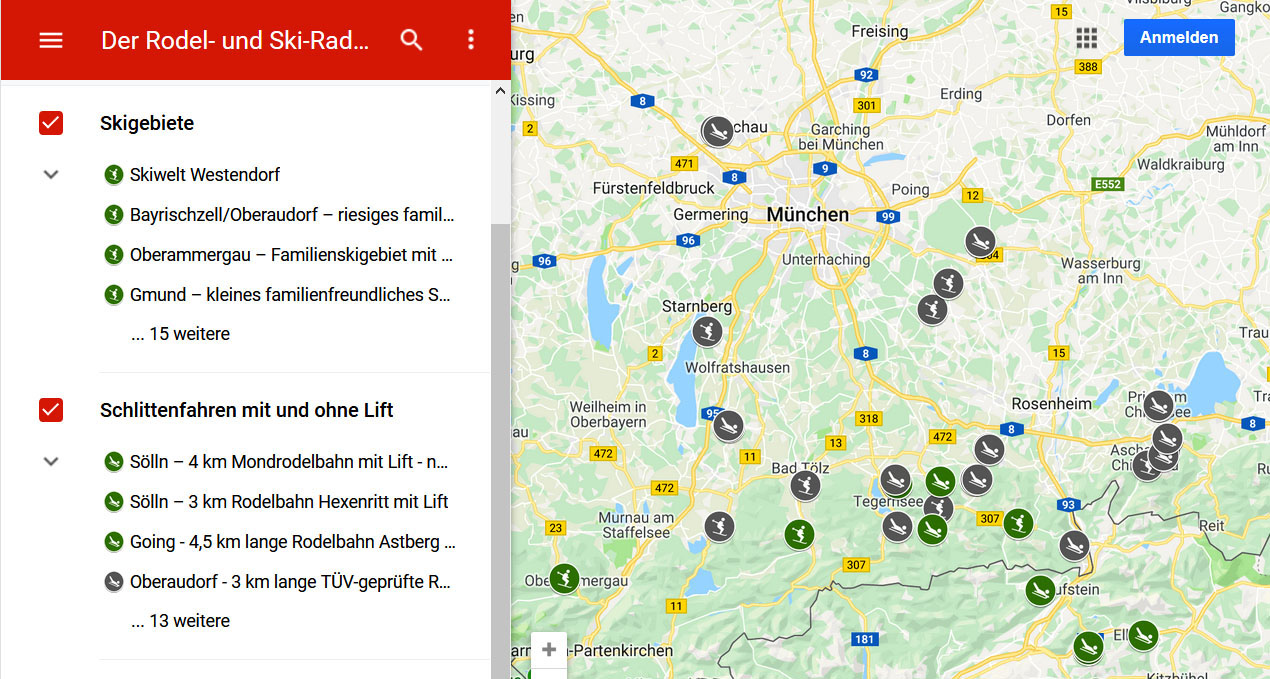The height and width of the screenshot is (679, 1270).
Task: Click gray ski marker near Murnau am Staffelsee
Action: click(x=719, y=526)
